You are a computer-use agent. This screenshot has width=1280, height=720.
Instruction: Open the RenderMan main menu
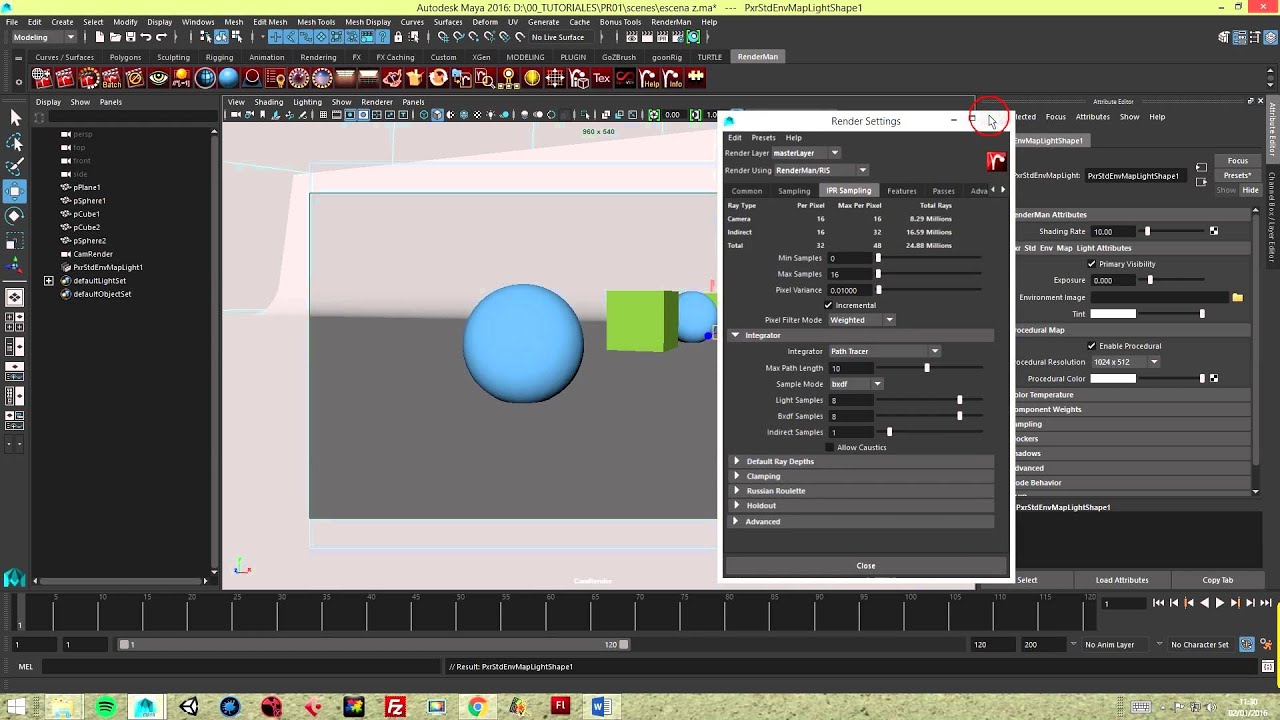pos(670,22)
